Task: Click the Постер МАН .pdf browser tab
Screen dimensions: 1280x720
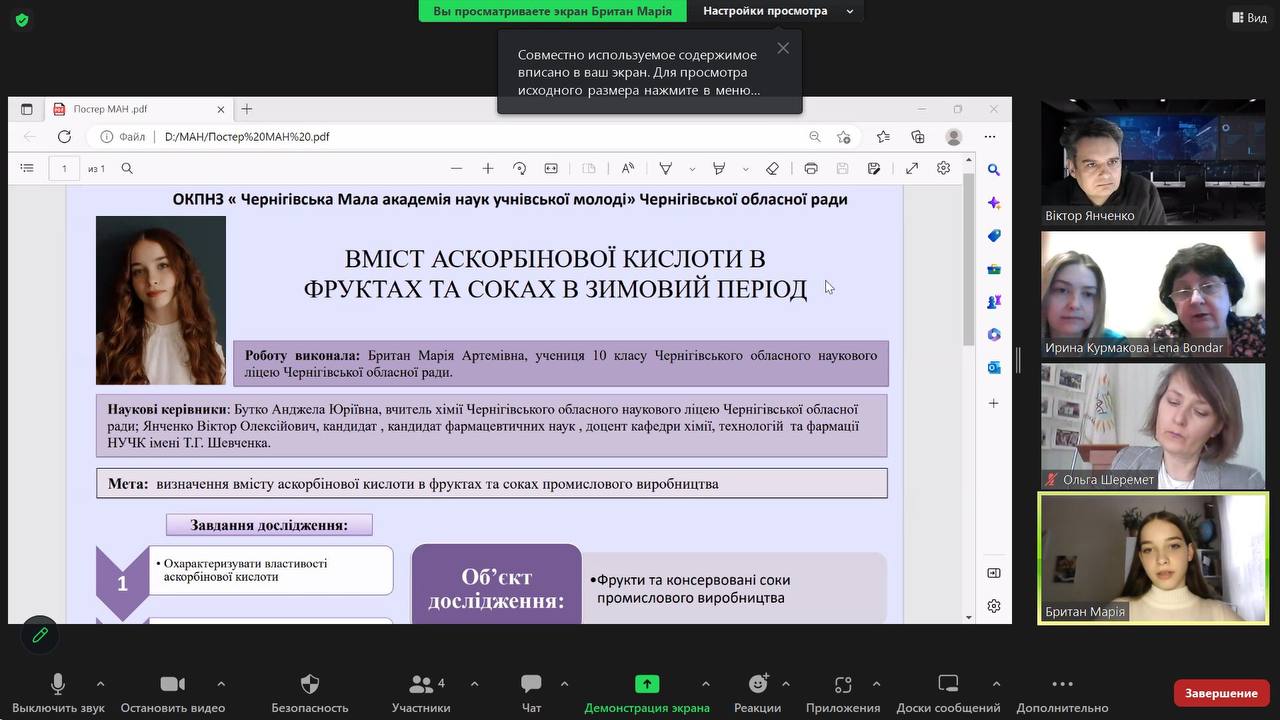Action: (140, 109)
